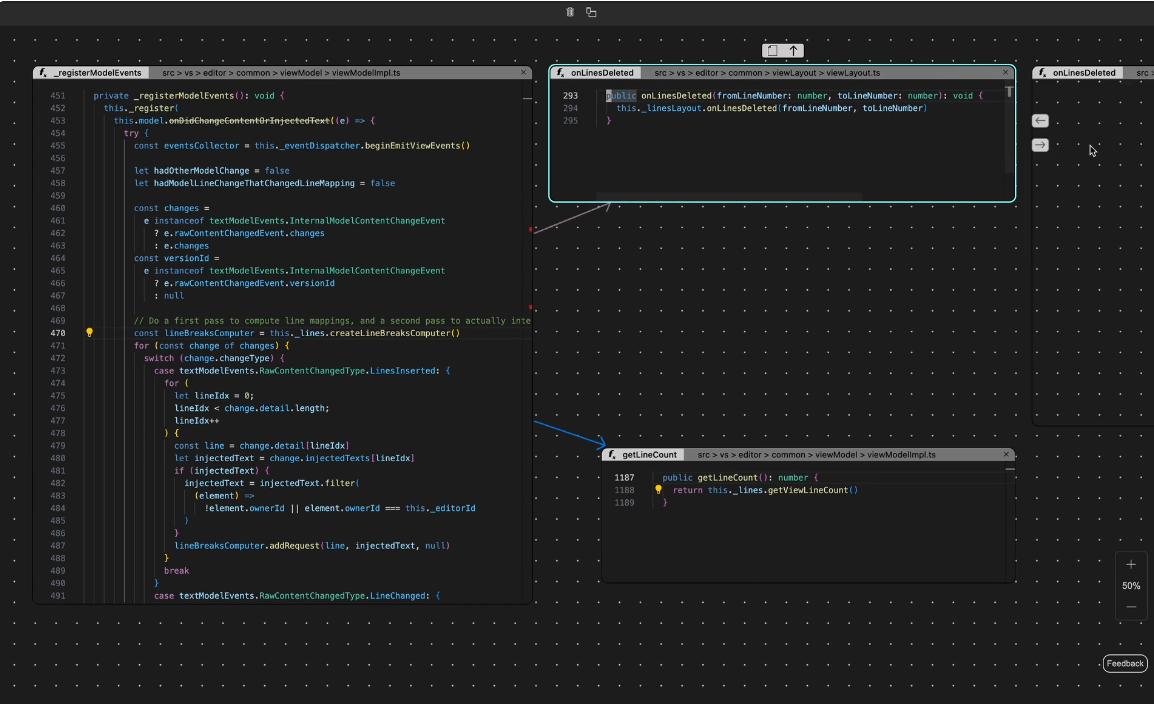The image size is (1154, 704).
Task: Click the fx icon on the cut-off rightmost onLinesDeleted card
Action: (x=1043, y=73)
